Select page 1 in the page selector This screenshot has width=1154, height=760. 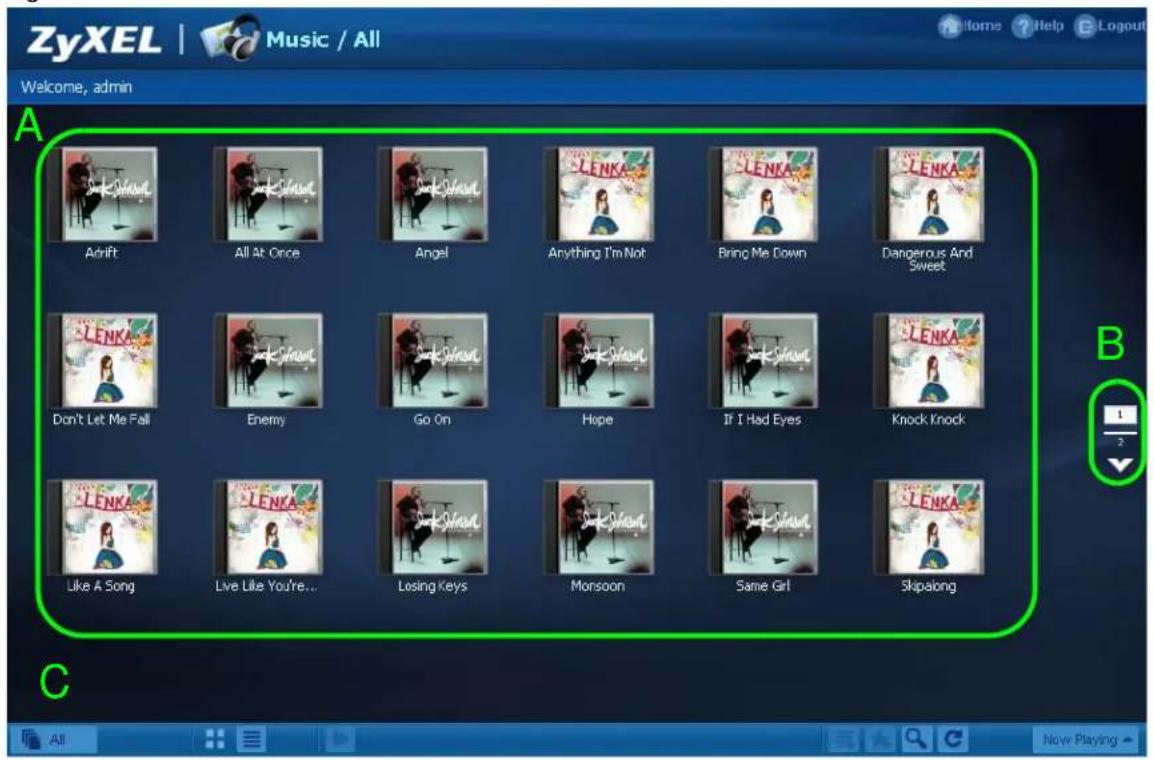click(1119, 415)
